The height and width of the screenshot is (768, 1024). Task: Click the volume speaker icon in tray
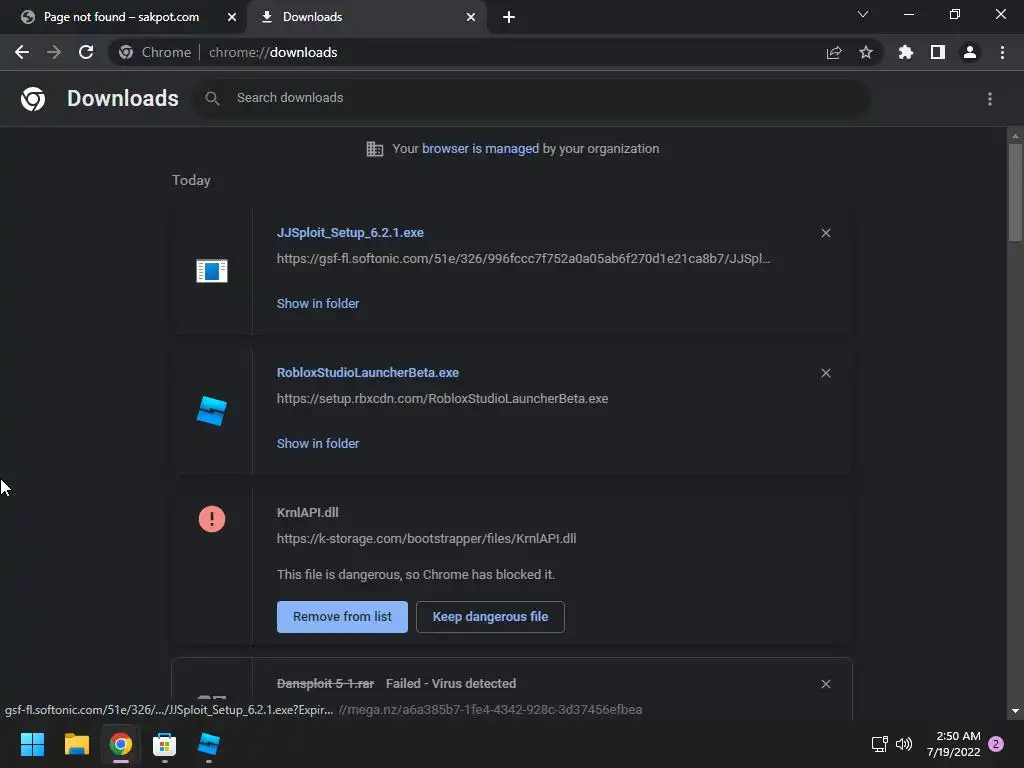tap(904, 744)
